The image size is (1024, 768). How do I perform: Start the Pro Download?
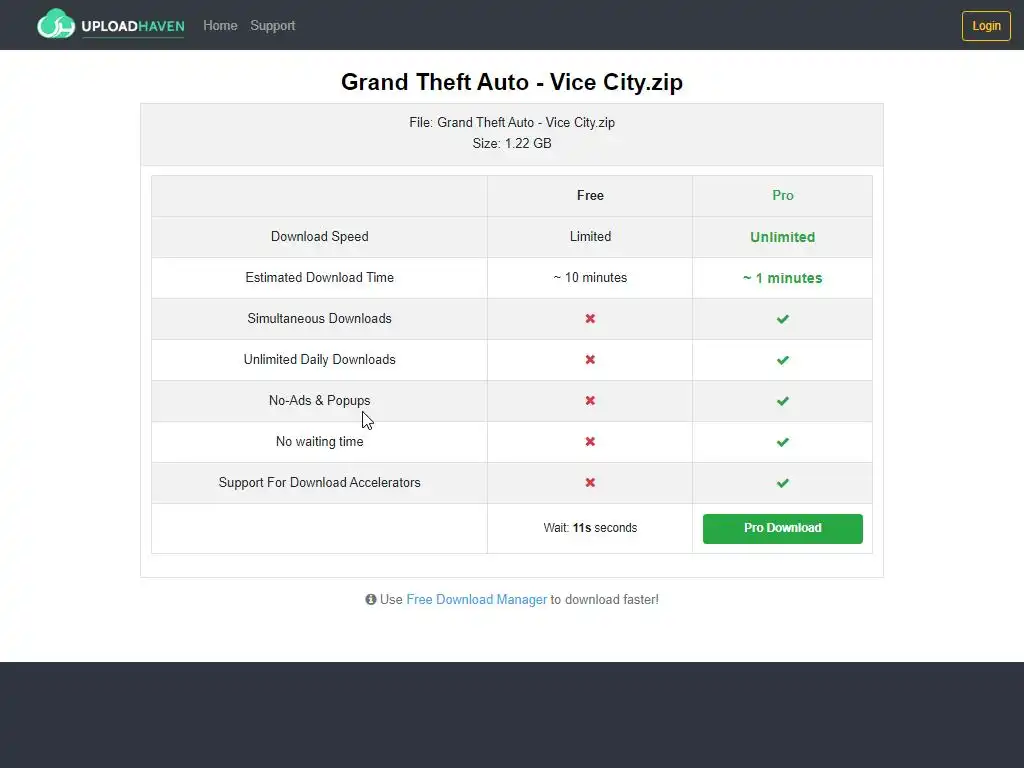782,529
